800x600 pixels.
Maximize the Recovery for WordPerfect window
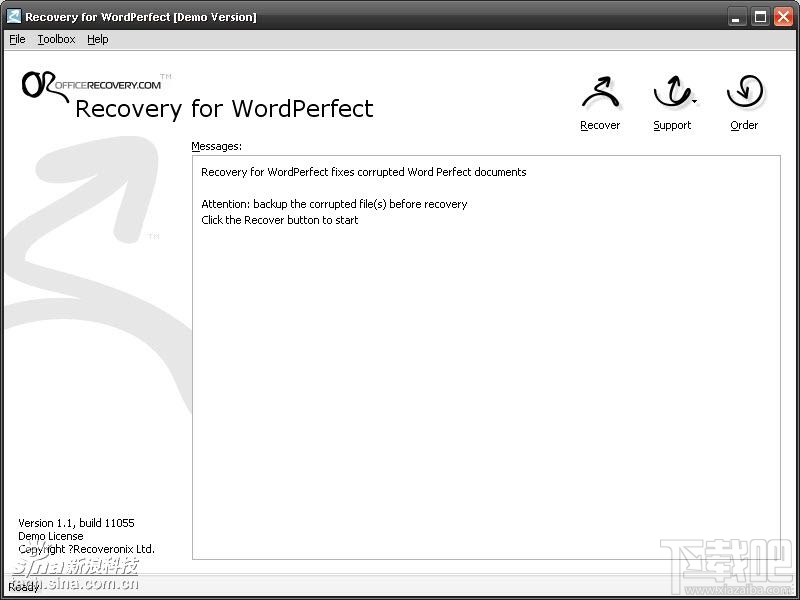(760, 17)
